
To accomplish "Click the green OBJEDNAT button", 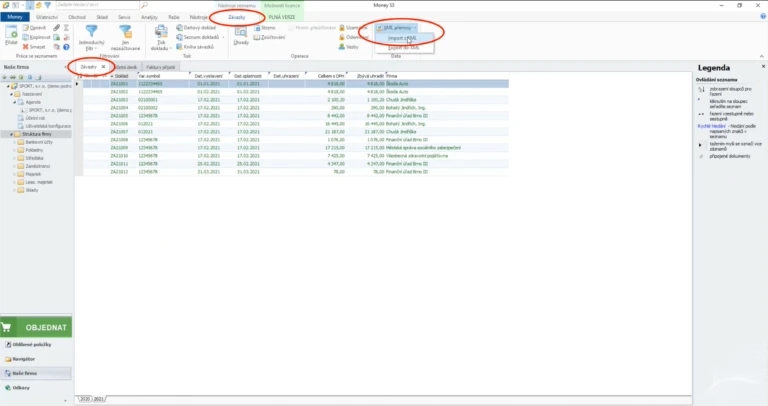I will coord(36,327).
